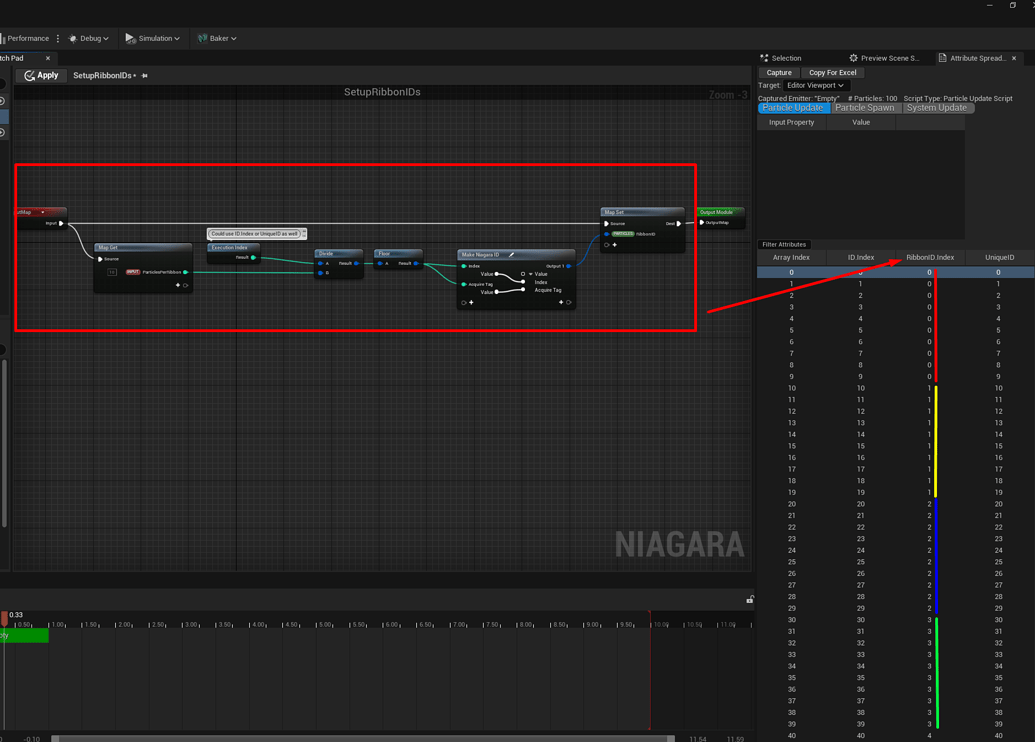
Task: Switch to the Particle Spawn script view
Action: pyautogui.click(x=863, y=108)
